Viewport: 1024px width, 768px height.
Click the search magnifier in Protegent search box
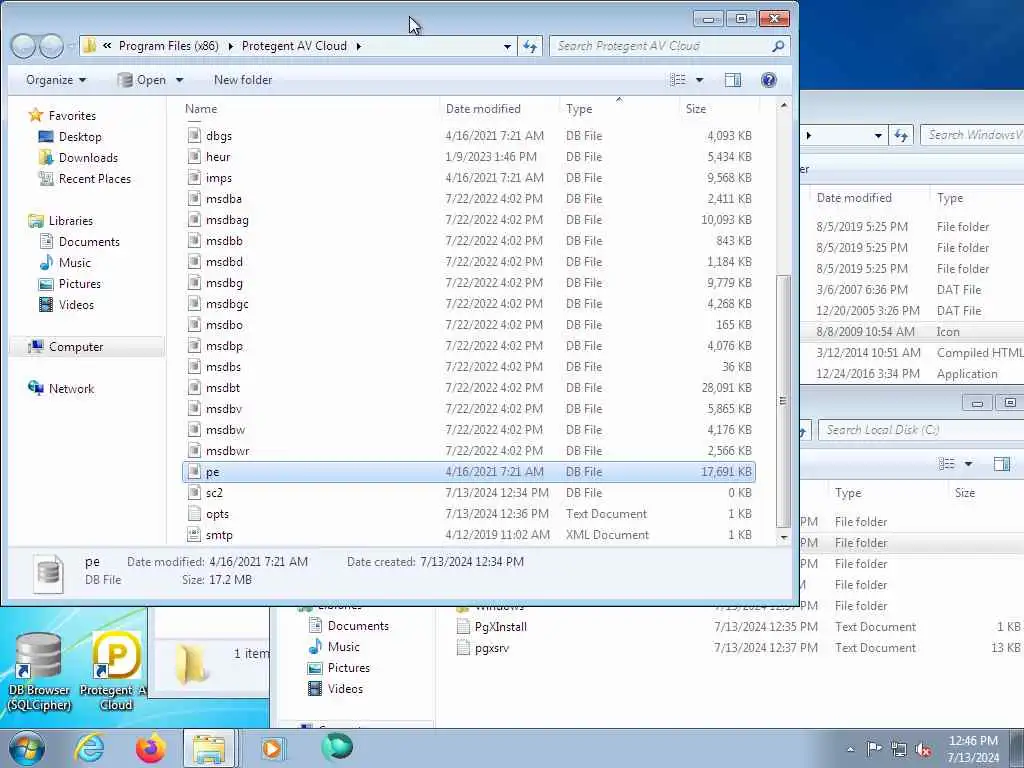[778, 46]
